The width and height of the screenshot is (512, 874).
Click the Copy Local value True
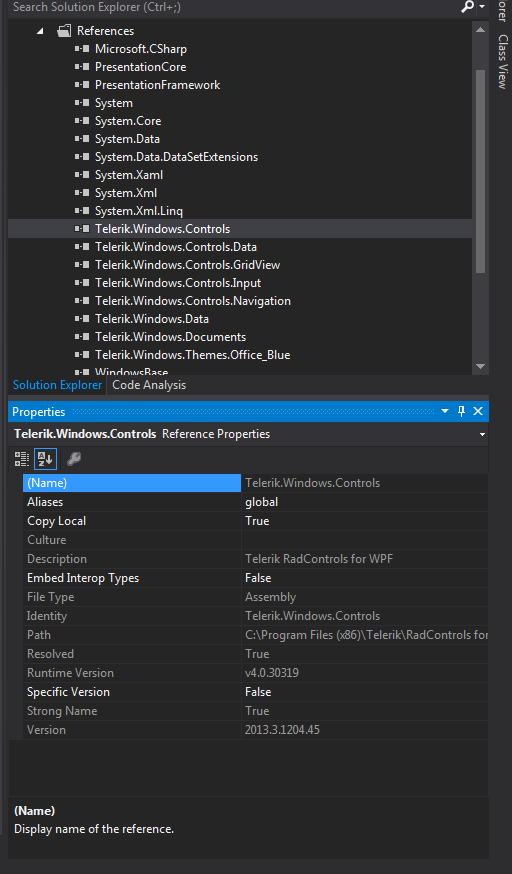click(257, 521)
